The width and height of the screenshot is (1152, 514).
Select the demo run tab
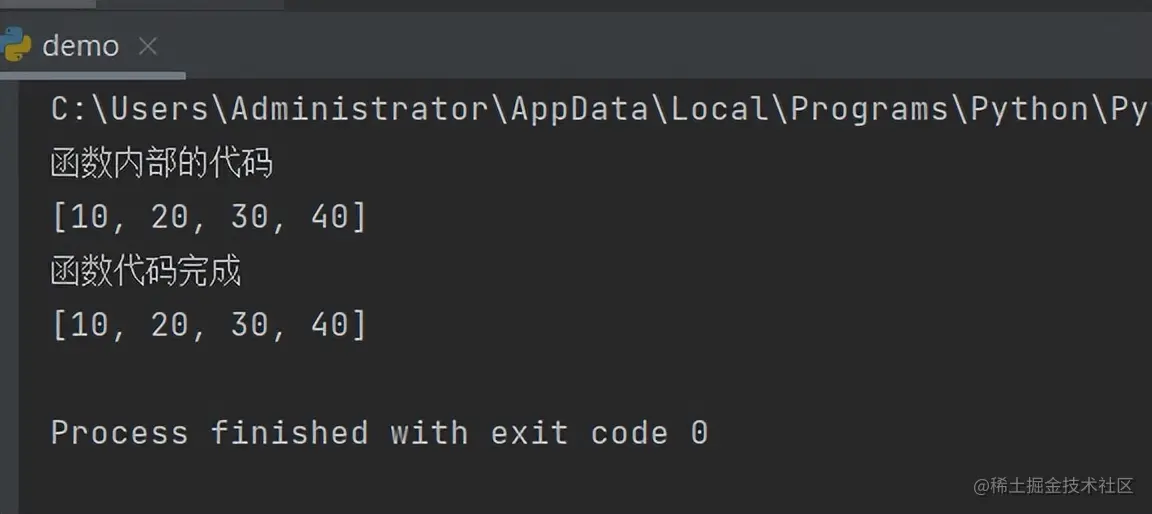(80, 46)
